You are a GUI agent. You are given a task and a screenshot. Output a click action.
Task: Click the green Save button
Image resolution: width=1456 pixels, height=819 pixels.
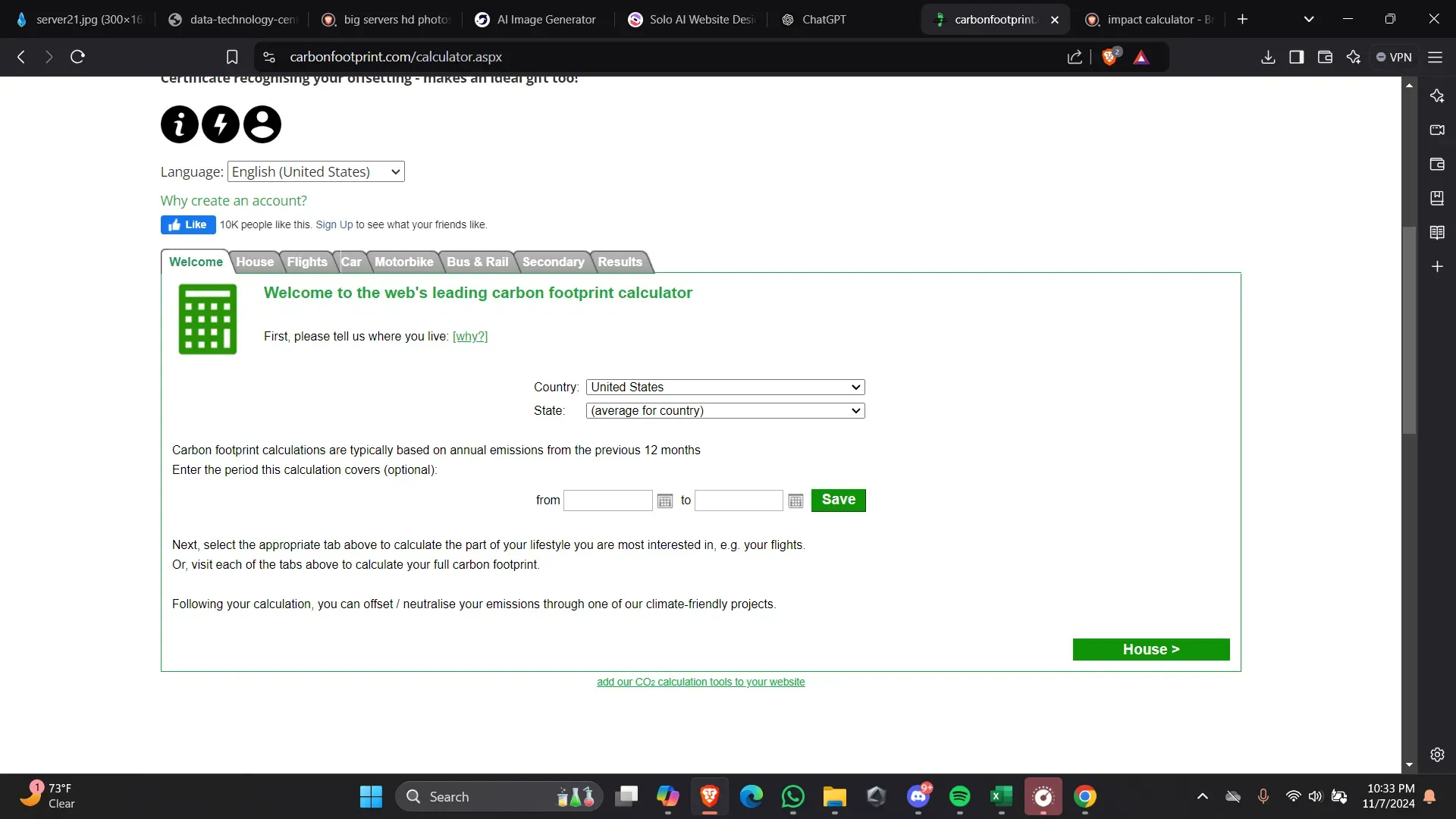[x=839, y=500]
